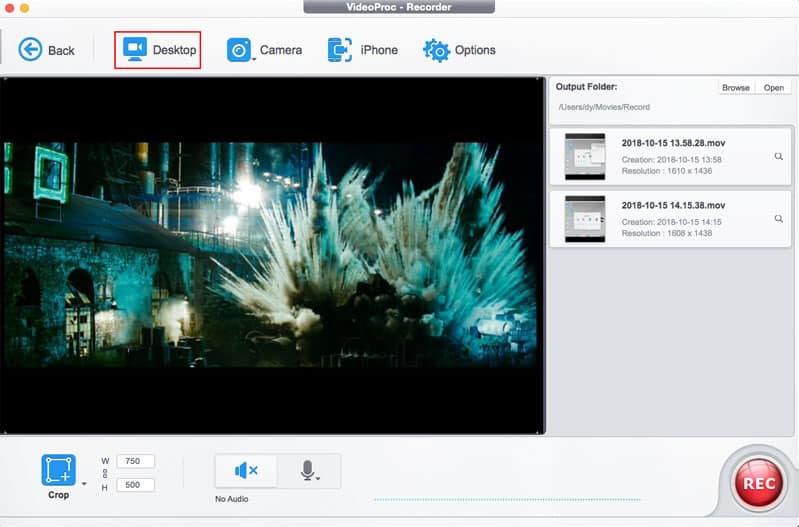Viewport: 799px width, 527px height.
Task: Go back using the Back arrow icon
Action: (30, 50)
